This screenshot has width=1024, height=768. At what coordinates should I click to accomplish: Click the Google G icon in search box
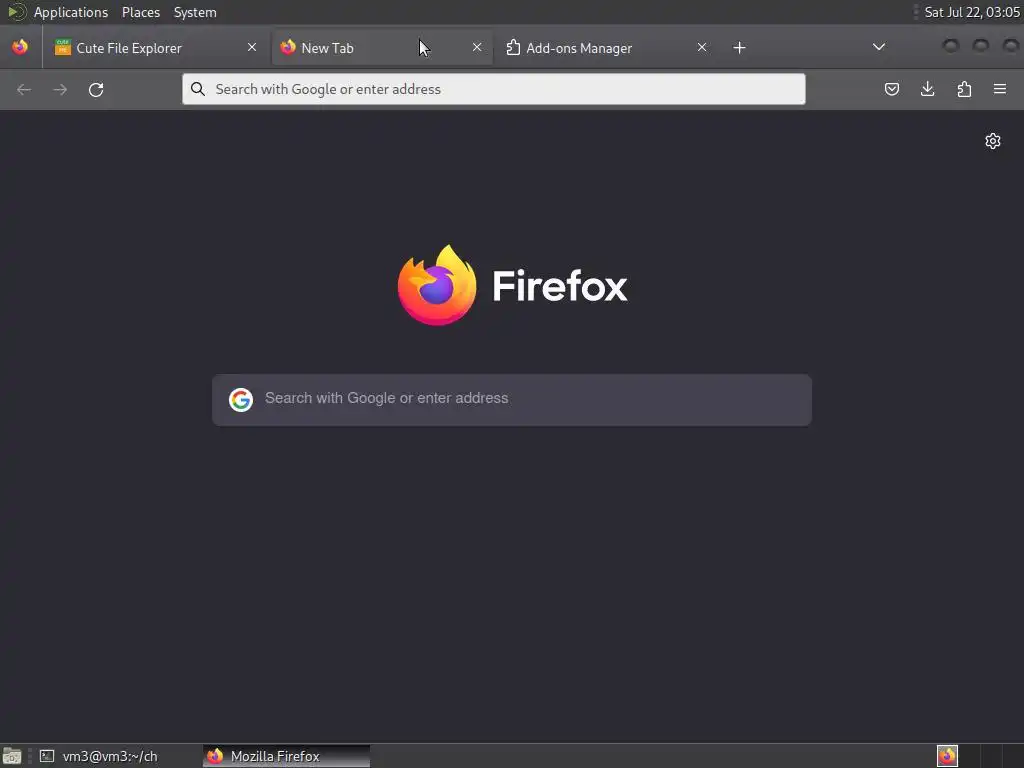240,400
